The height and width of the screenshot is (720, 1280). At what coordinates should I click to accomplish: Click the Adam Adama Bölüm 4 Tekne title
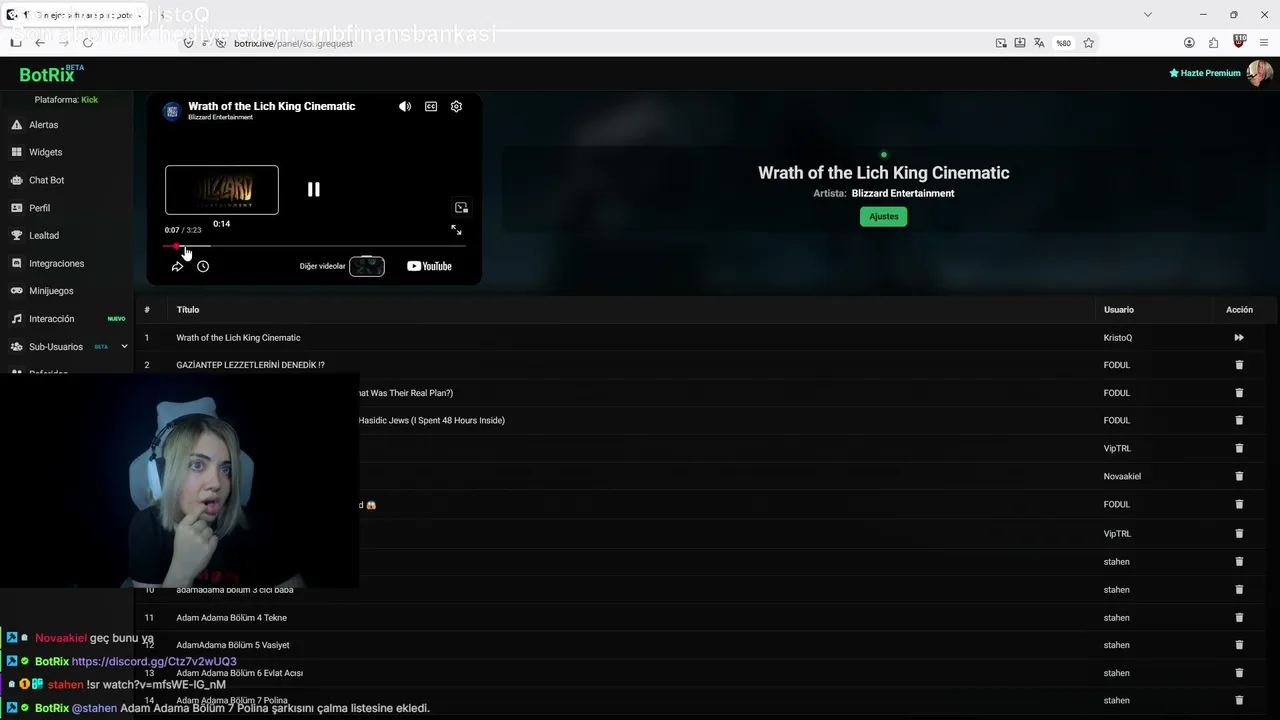click(231, 618)
